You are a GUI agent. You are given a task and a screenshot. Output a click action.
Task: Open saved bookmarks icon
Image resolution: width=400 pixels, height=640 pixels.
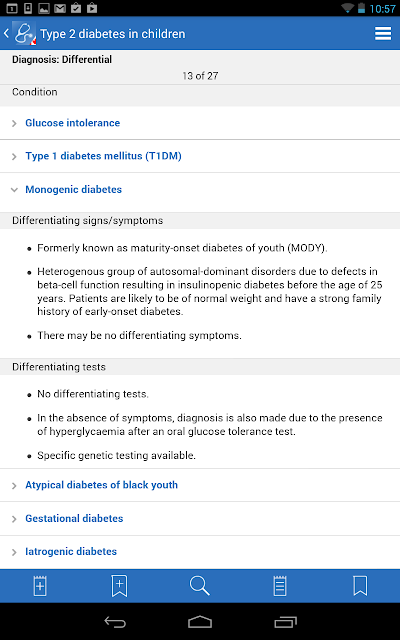point(360,586)
